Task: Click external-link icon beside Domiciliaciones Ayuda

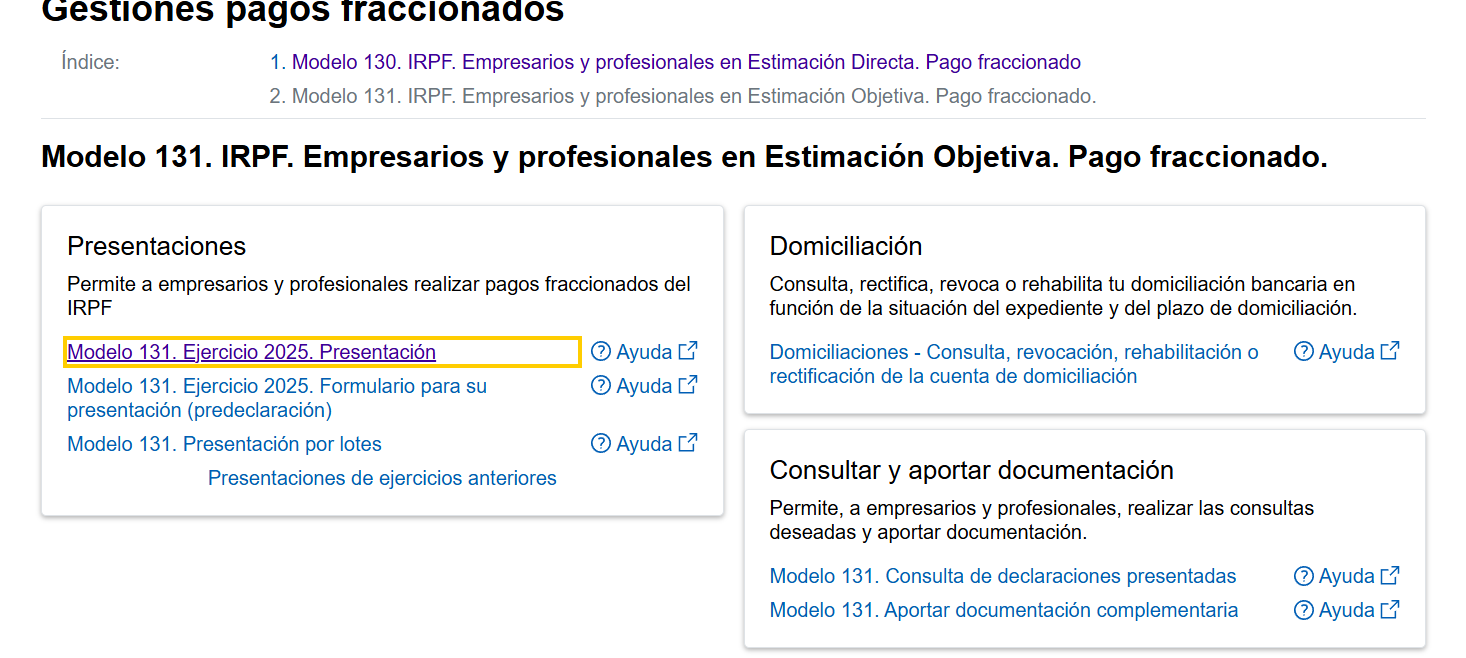Action: tap(1390, 351)
